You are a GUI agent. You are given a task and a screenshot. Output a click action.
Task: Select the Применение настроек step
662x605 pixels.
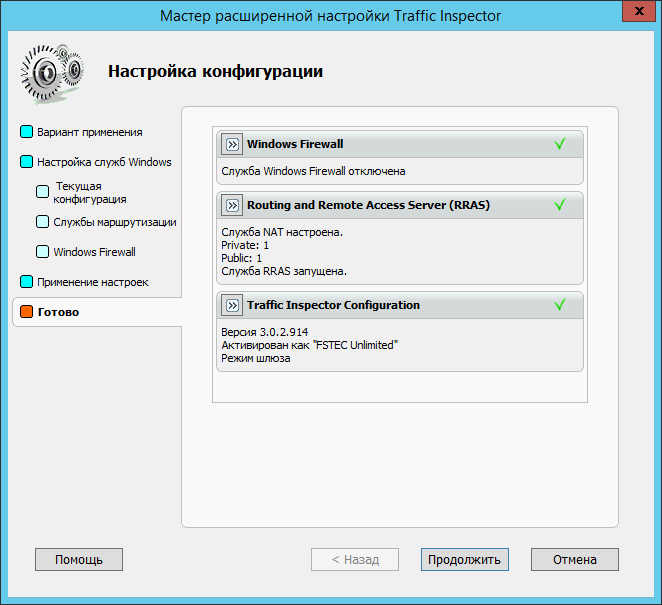[92, 282]
